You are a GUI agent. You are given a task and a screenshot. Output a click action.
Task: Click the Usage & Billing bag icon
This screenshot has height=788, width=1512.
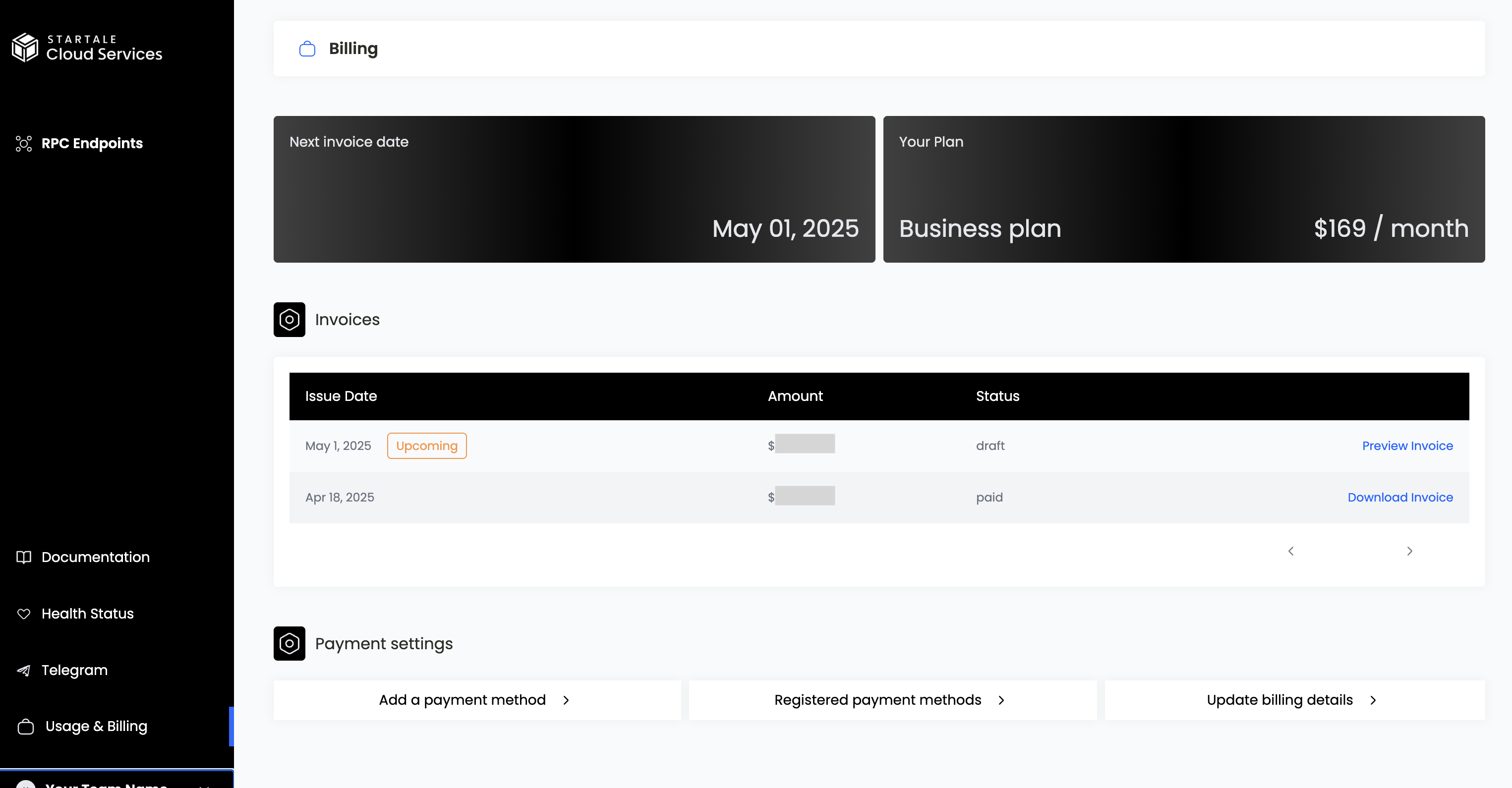[26, 727]
